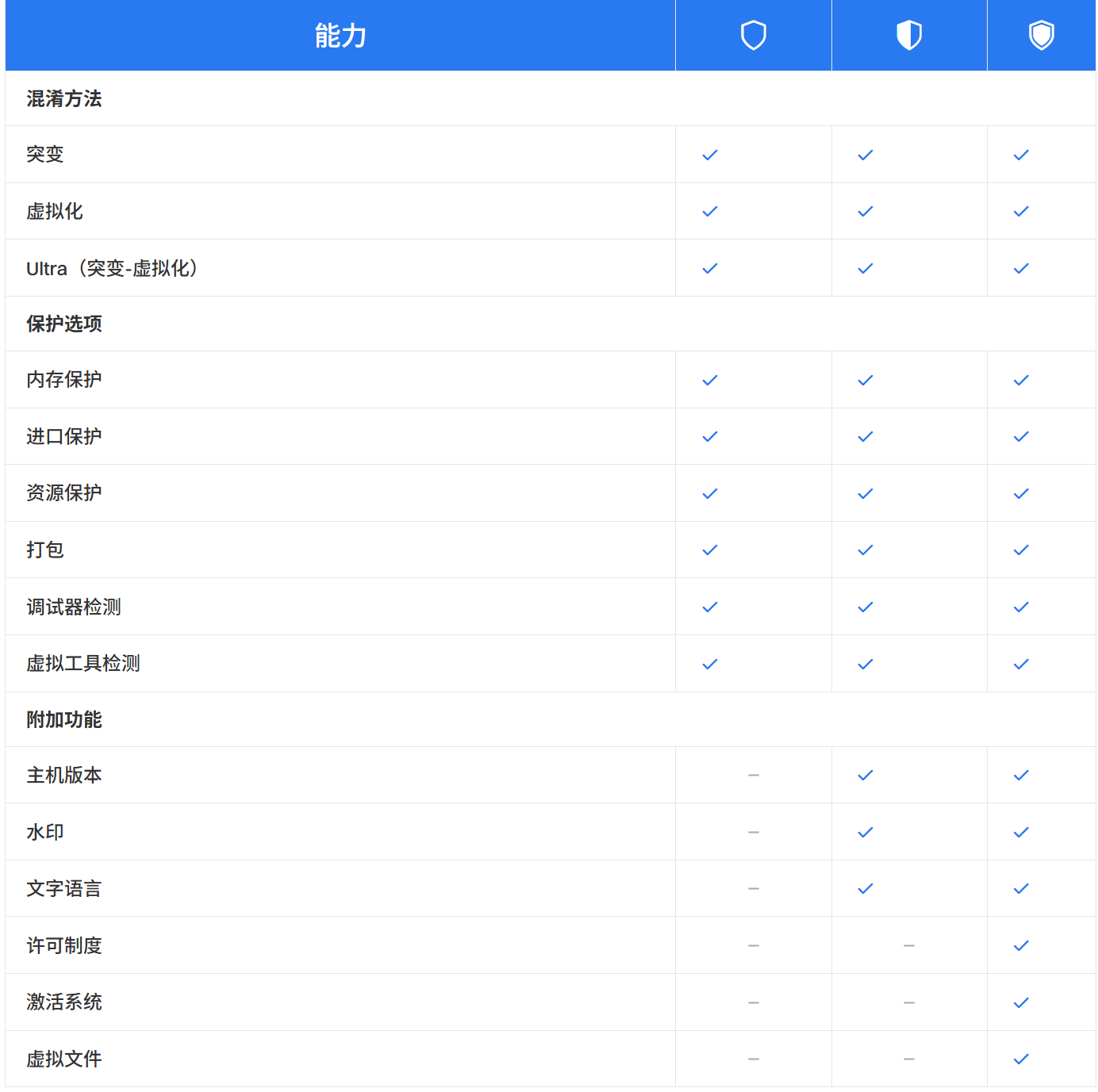Click the double-outlined shield icon in the header

point(1041,35)
